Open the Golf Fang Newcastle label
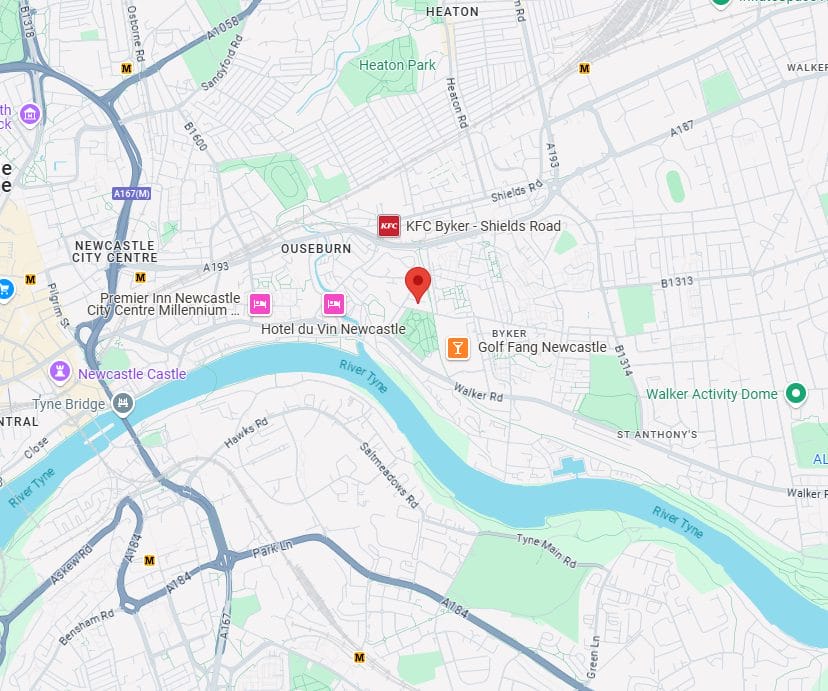 [542, 347]
